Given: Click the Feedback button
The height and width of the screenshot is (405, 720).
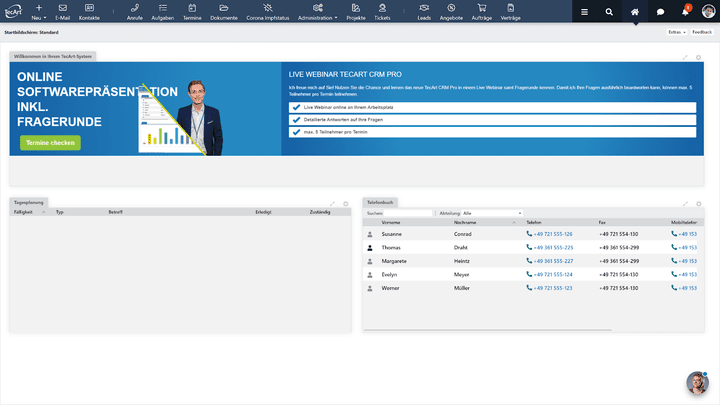Looking at the screenshot, I should pyautogui.click(x=702, y=32).
